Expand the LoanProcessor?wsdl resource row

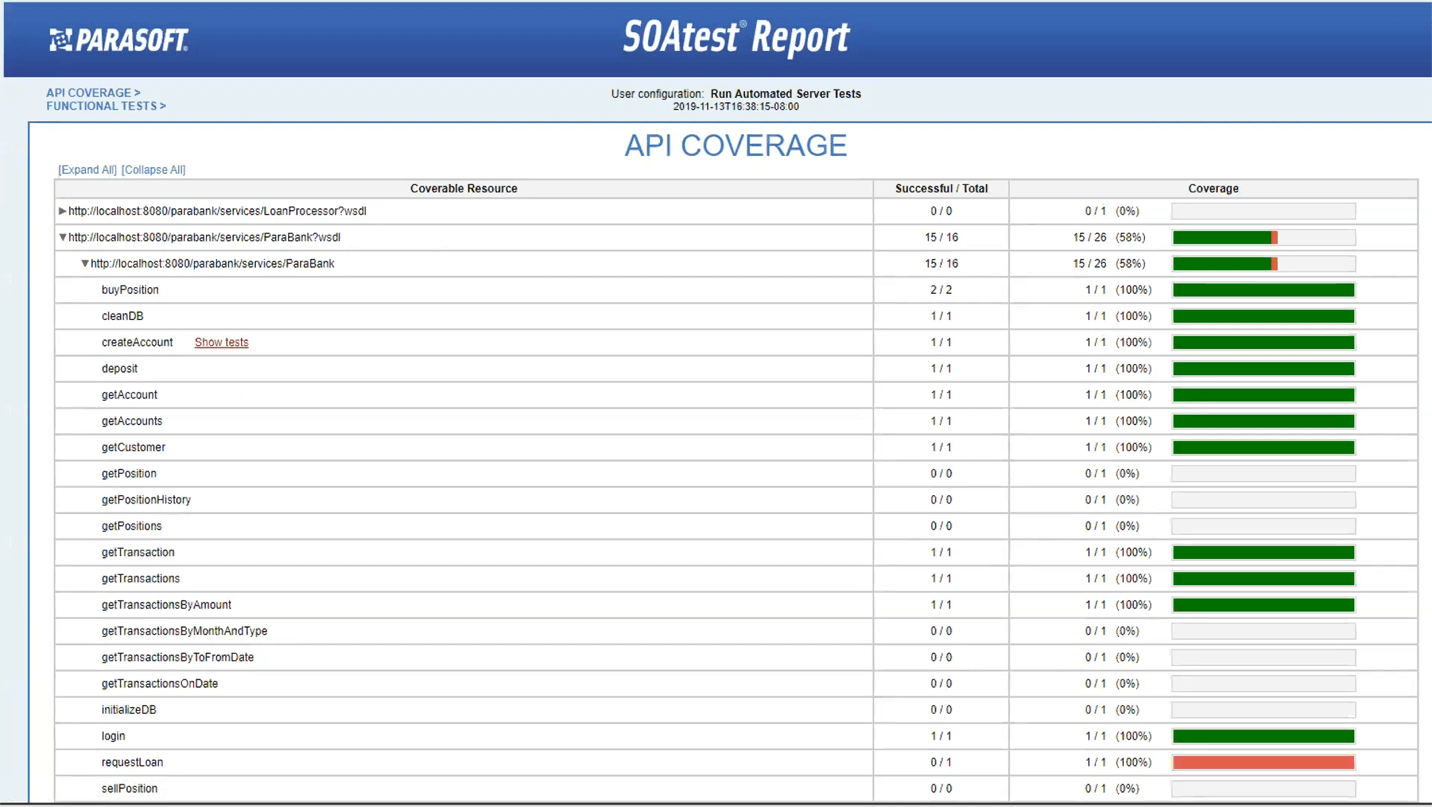[x=62, y=211]
